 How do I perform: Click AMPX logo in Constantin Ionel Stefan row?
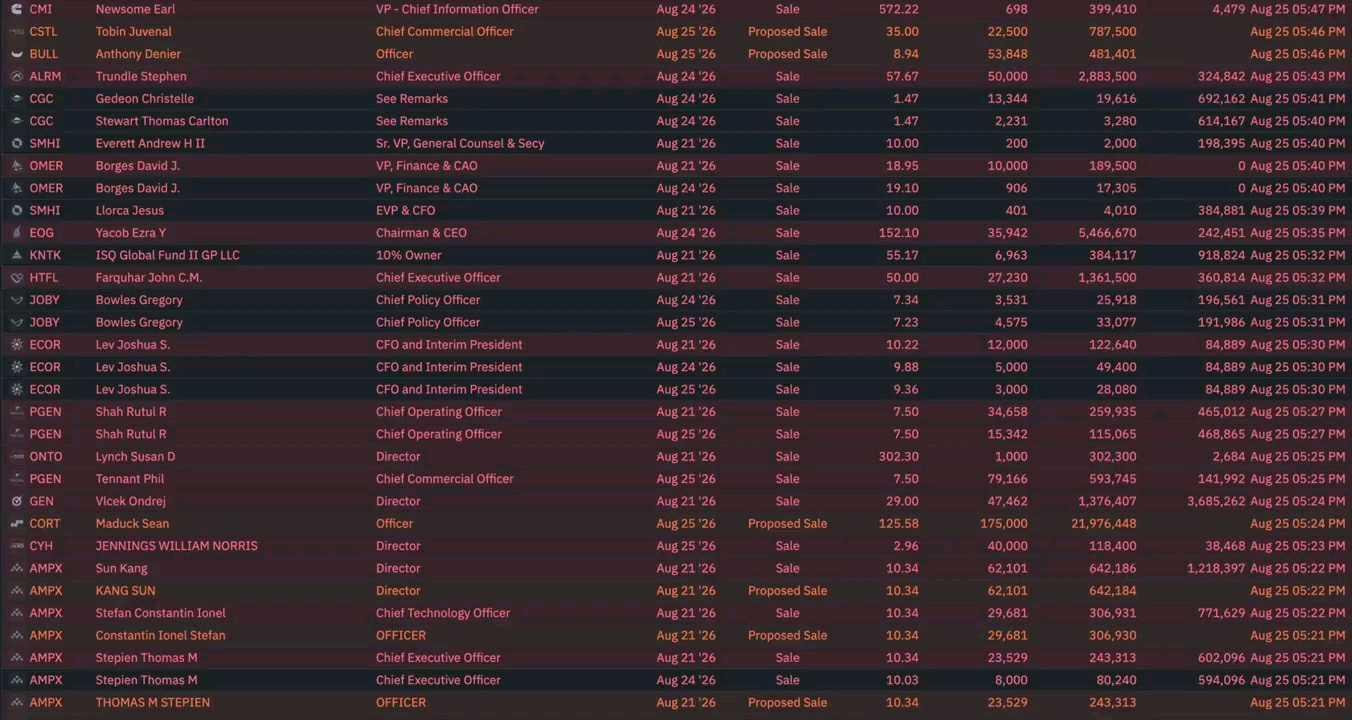click(16, 635)
